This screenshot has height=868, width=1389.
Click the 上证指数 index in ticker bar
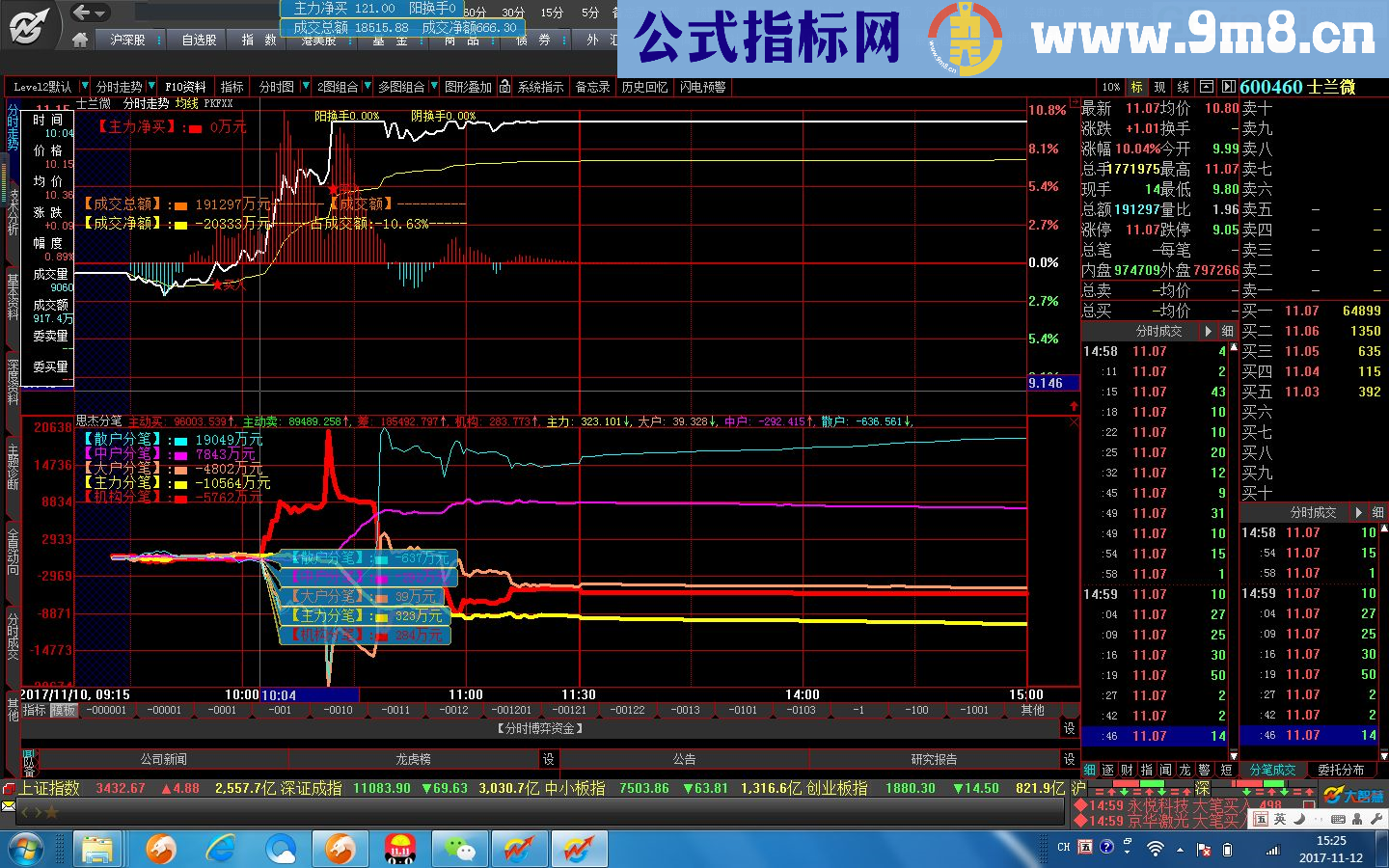click(x=49, y=788)
